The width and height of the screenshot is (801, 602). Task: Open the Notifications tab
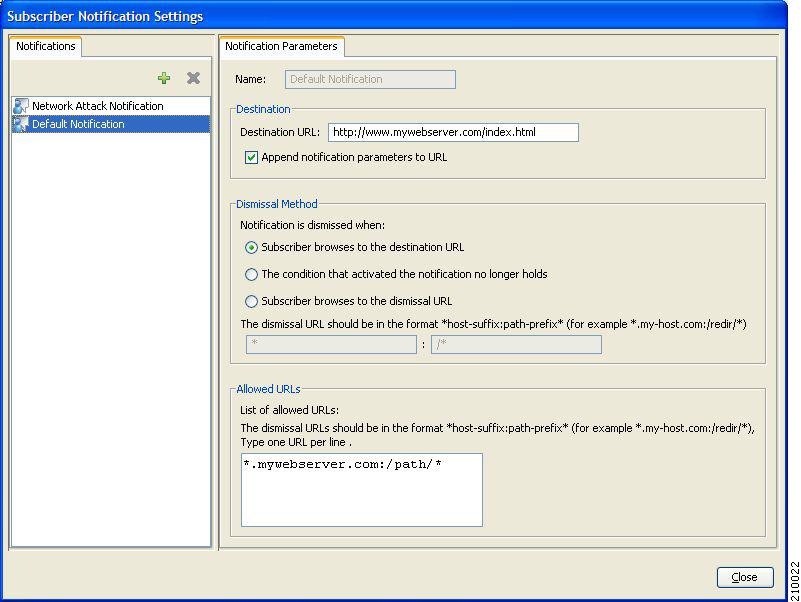click(45, 46)
